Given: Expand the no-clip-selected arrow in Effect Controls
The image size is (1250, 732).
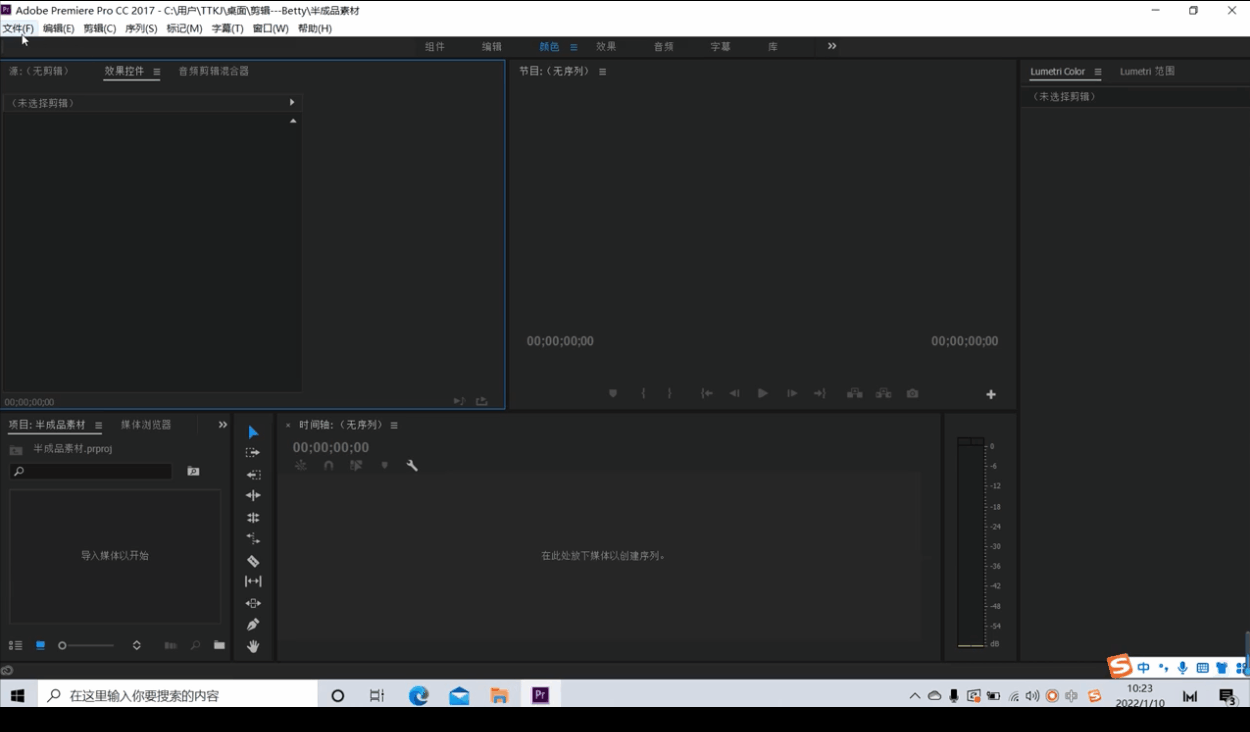Looking at the screenshot, I should [x=292, y=102].
